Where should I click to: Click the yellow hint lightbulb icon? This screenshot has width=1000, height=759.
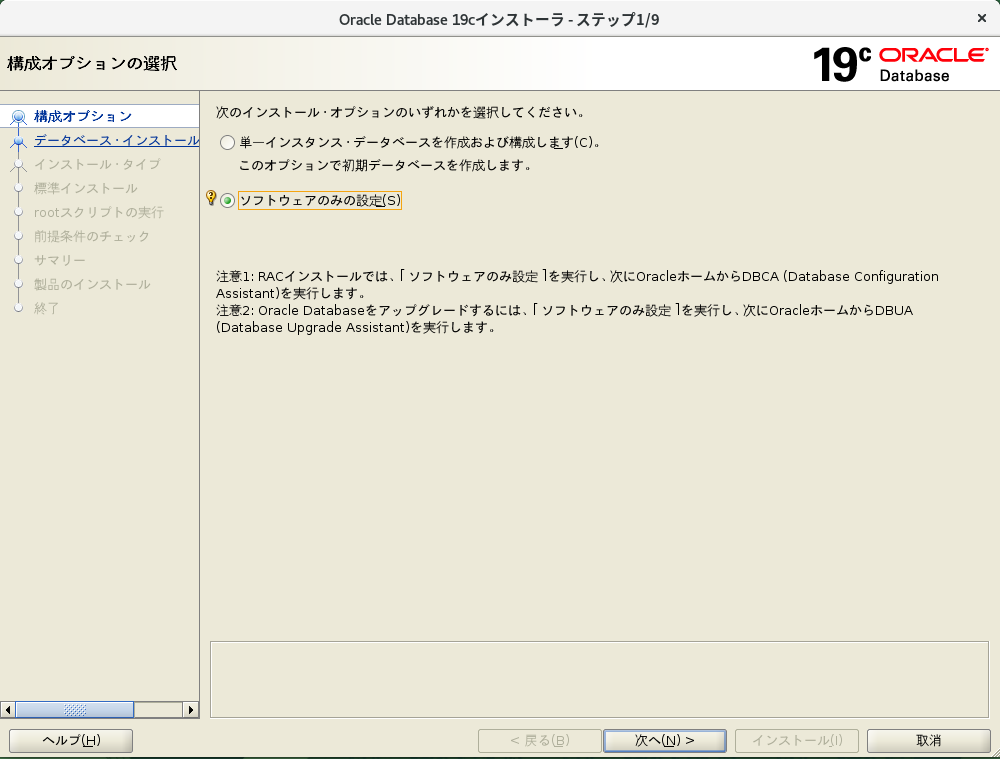(x=210, y=198)
